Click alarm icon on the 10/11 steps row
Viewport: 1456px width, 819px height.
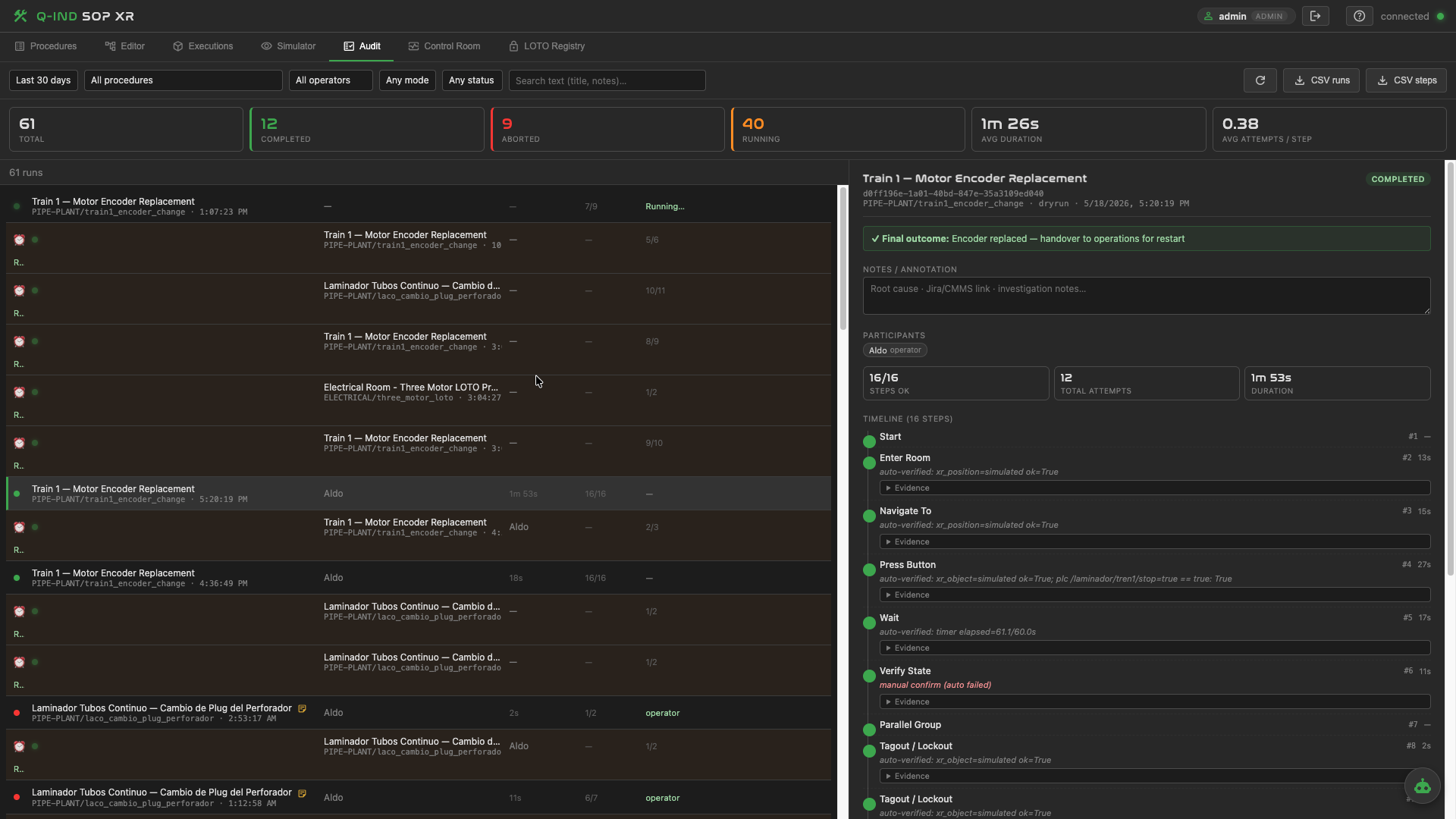pos(20,290)
